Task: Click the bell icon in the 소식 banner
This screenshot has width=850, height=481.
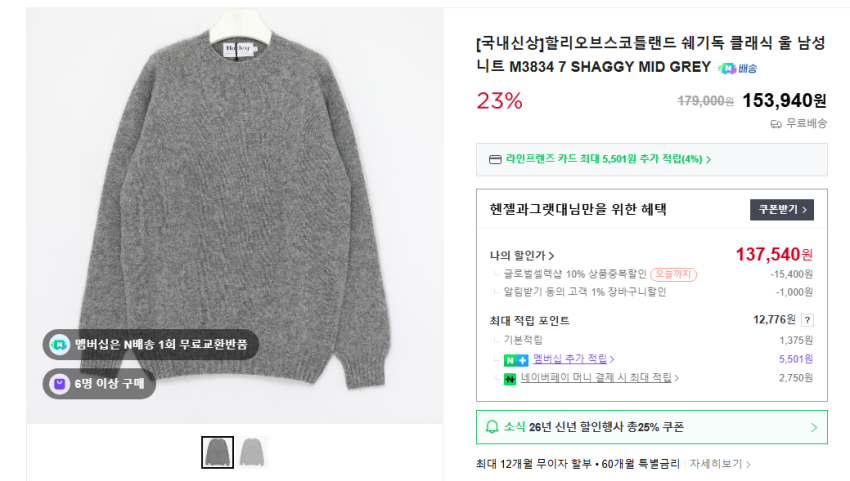Action: pos(491,427)
